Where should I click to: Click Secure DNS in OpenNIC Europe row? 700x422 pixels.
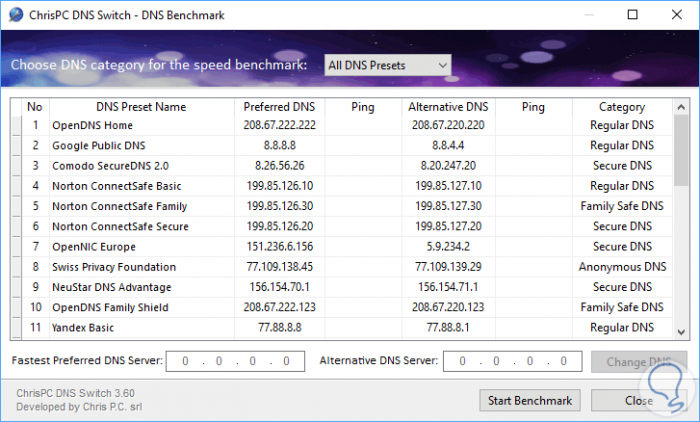coord(622,247)
